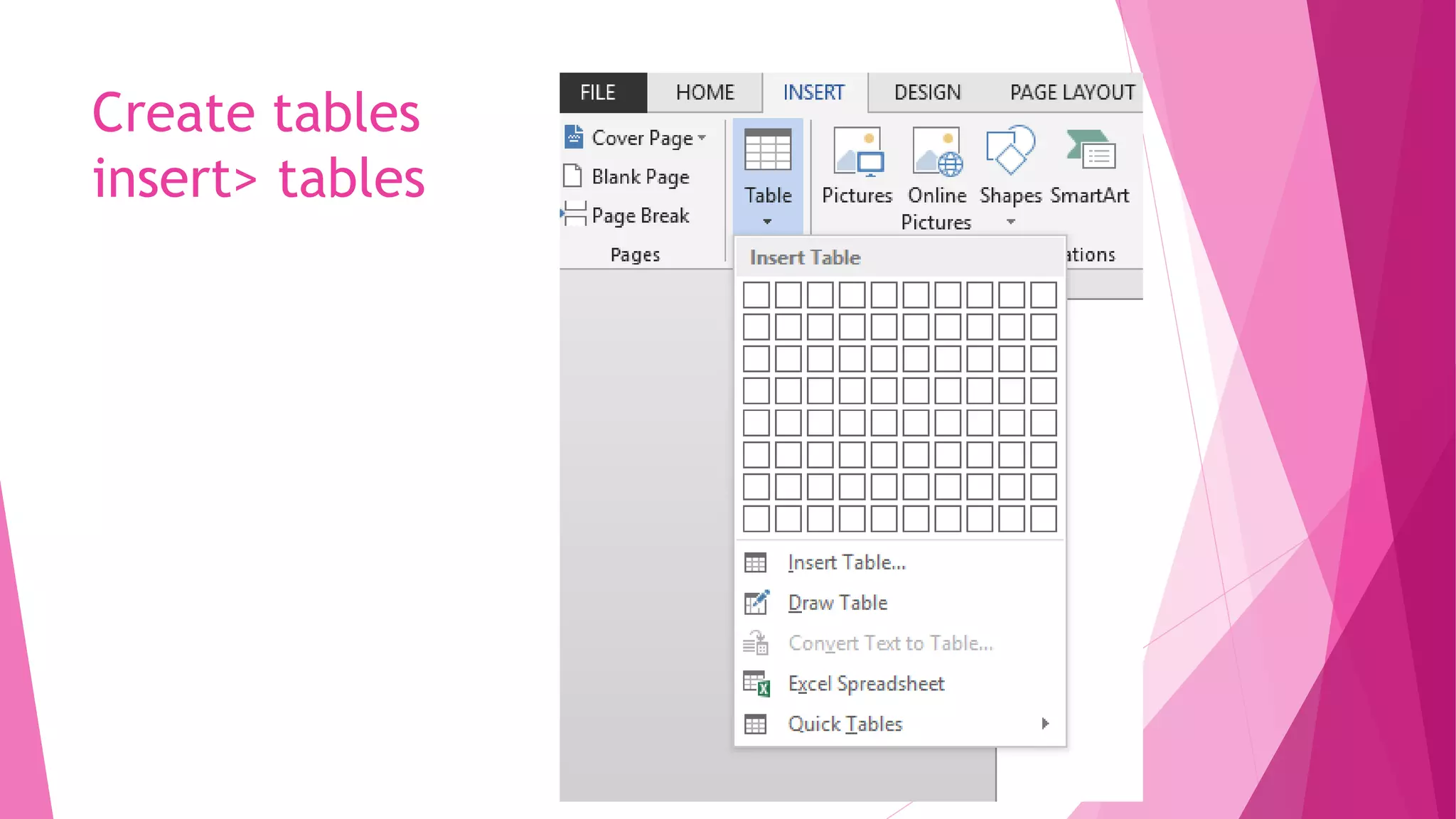This screenshot has height=819, width=1456.
Task: Click the Excel Spreadsheet icon
Action: coord(756,684)
